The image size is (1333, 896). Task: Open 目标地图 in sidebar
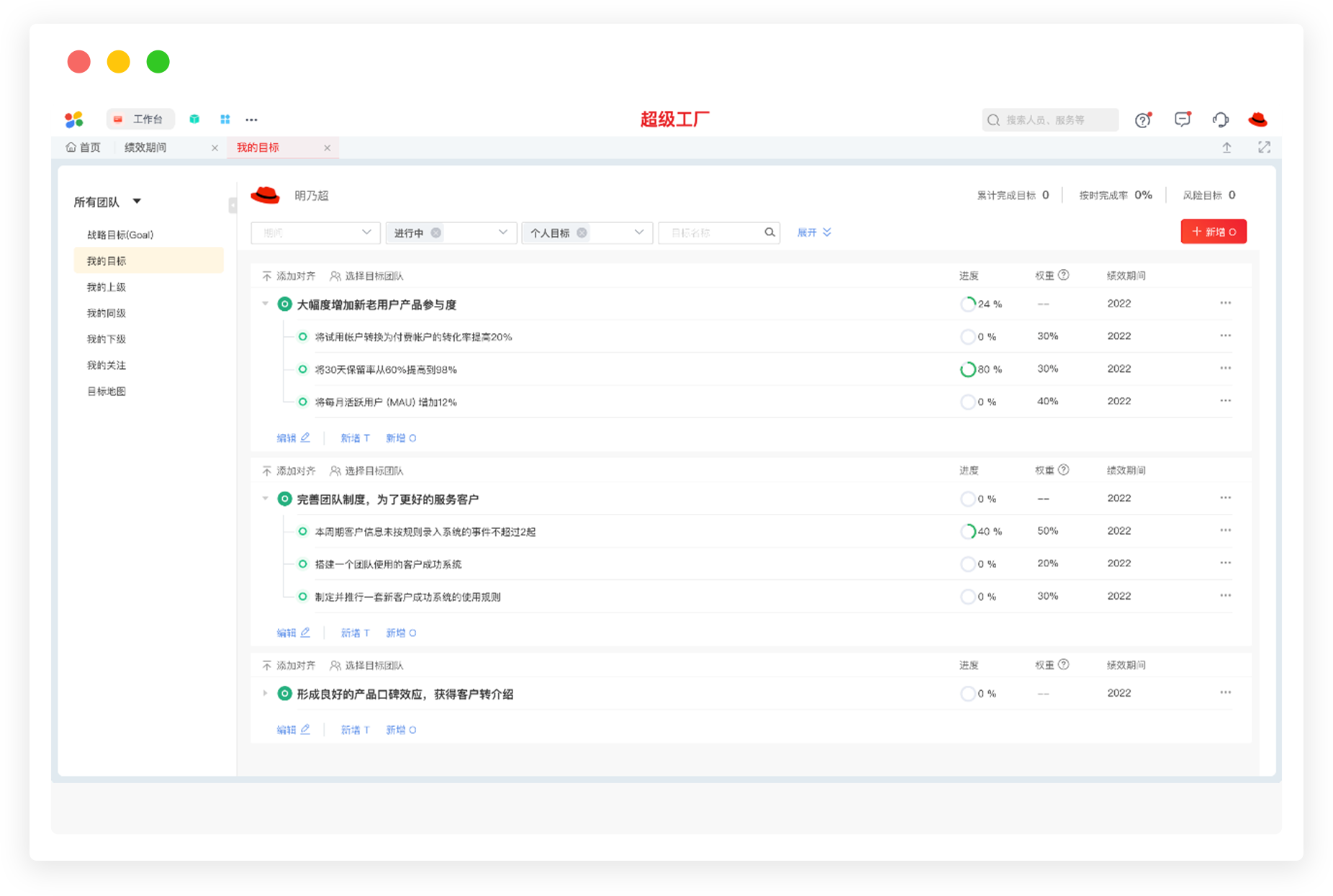[x=107, y=392]
